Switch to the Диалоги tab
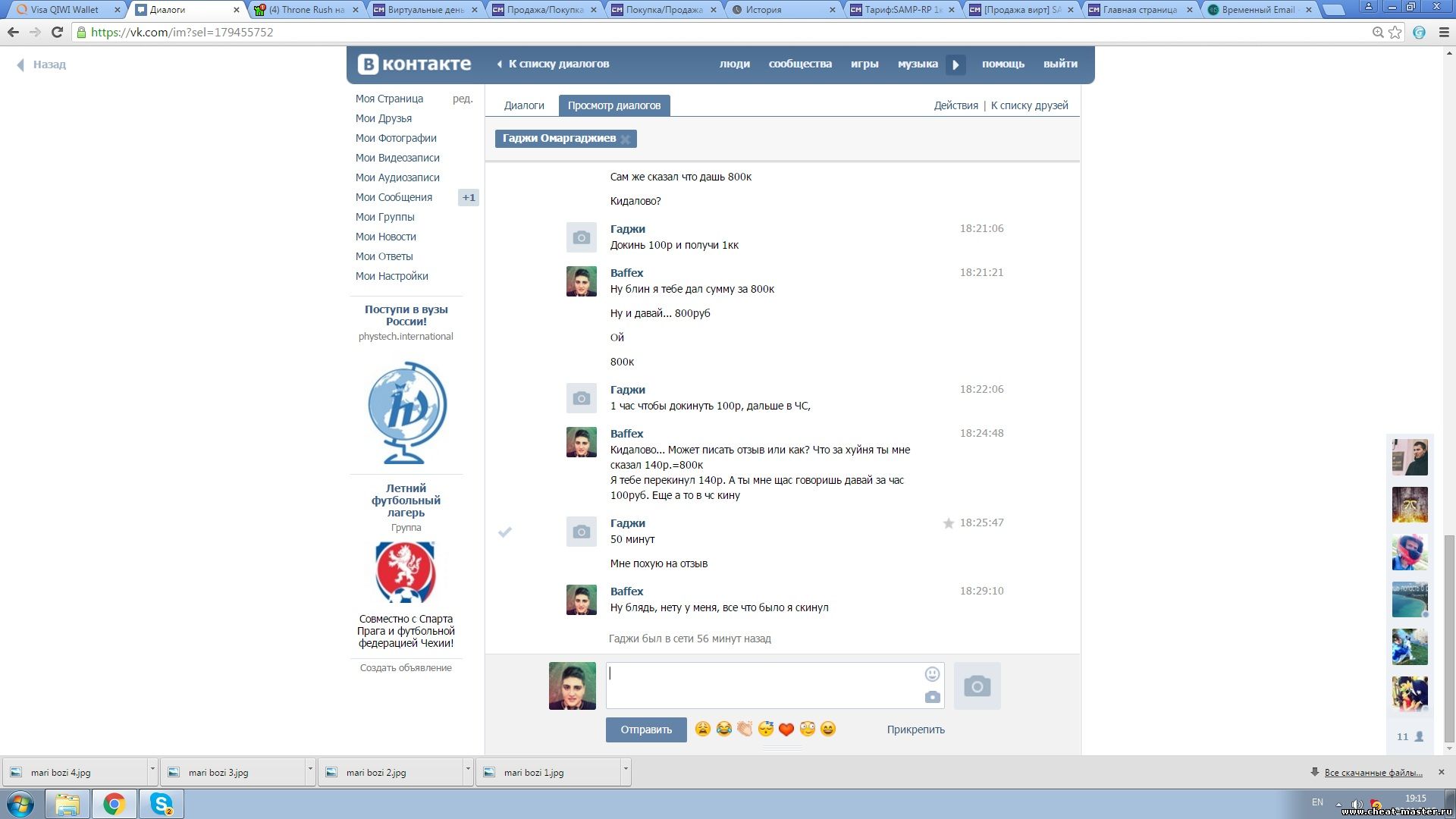This screenshot has height=819, width=1456. [524, 105]
